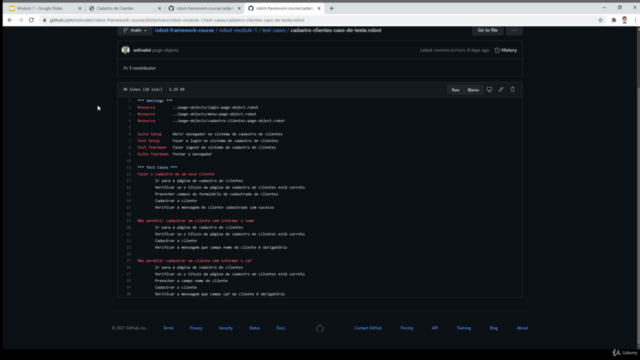Open the robot-framework-course breadcrumb link

184,30
